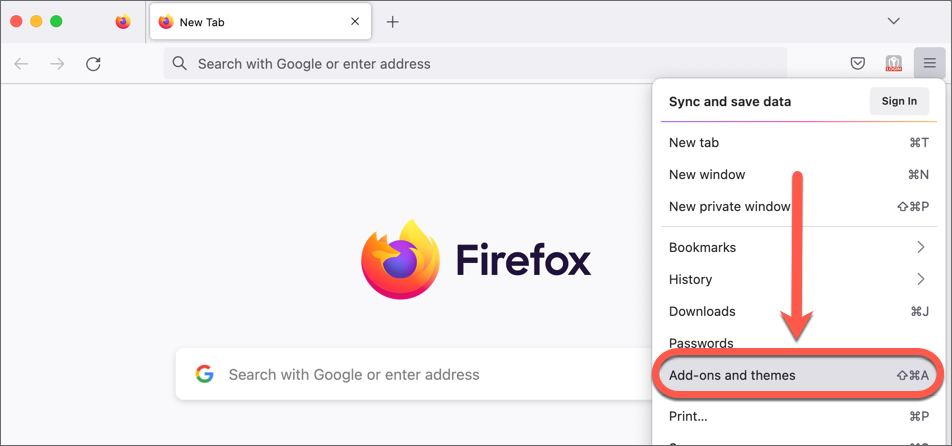The width and height of the screenshot is (952, 446).
Task: Select the New Tab tab
Action: click(x=260, y=22)
